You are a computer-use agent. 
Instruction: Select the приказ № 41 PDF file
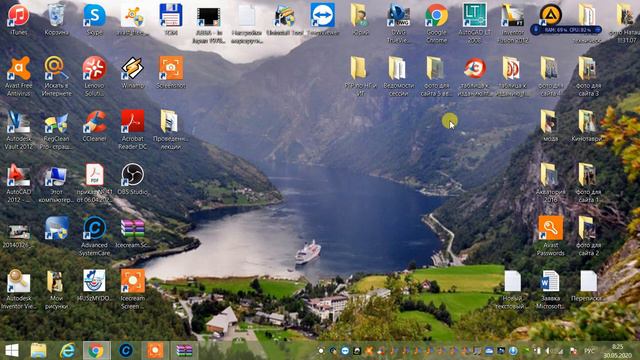tap(94, 183)
